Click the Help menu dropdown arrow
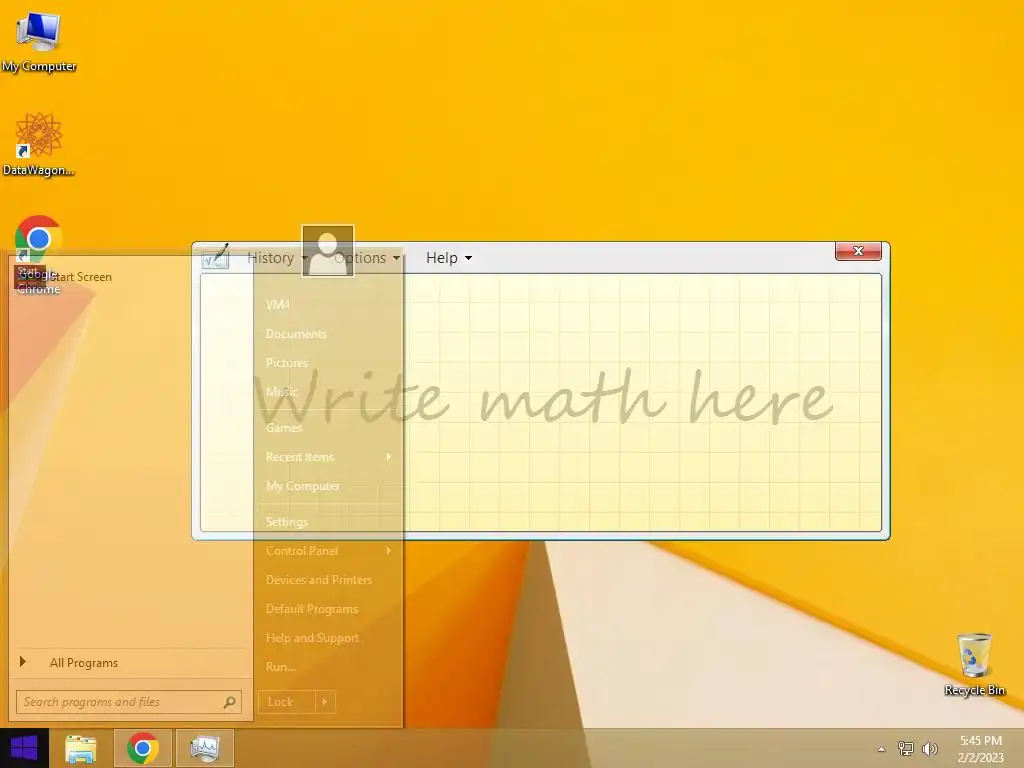 pyautogui.click(x=468, y=259)
